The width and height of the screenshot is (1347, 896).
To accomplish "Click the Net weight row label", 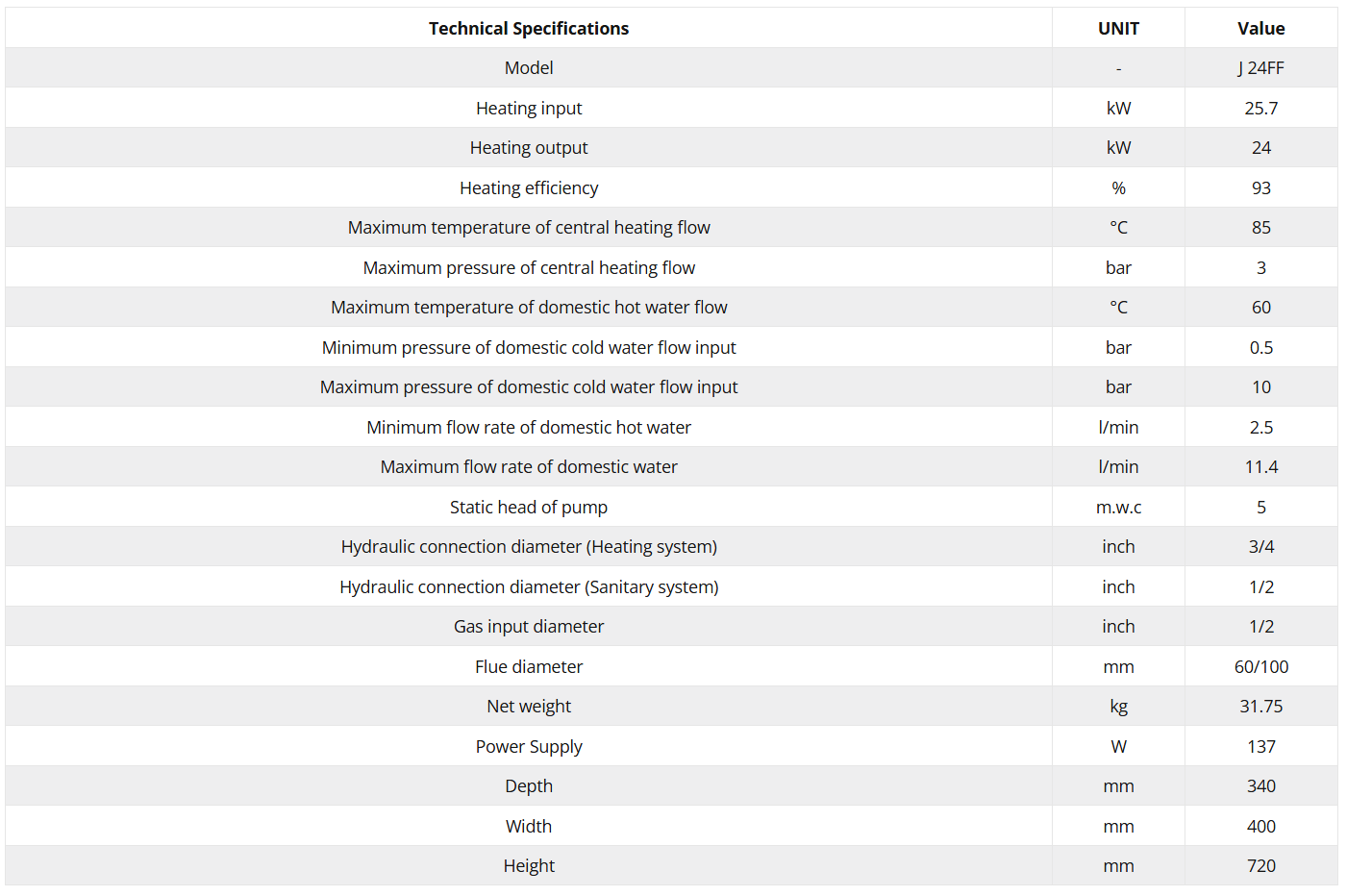I will [x=529, y=707].
